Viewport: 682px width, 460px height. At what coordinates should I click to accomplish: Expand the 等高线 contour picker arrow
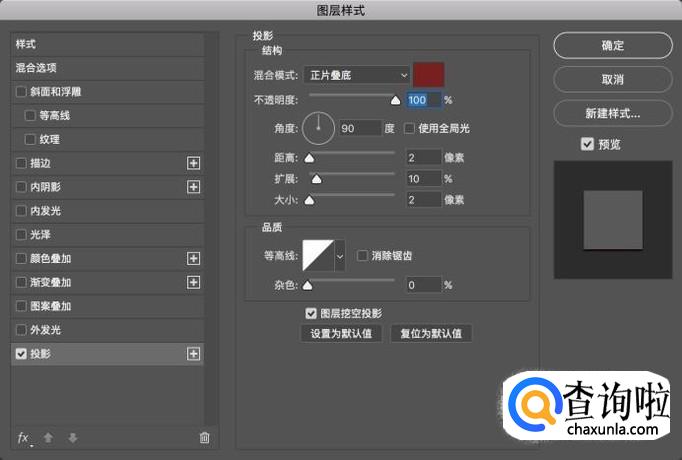pos(339,256)
